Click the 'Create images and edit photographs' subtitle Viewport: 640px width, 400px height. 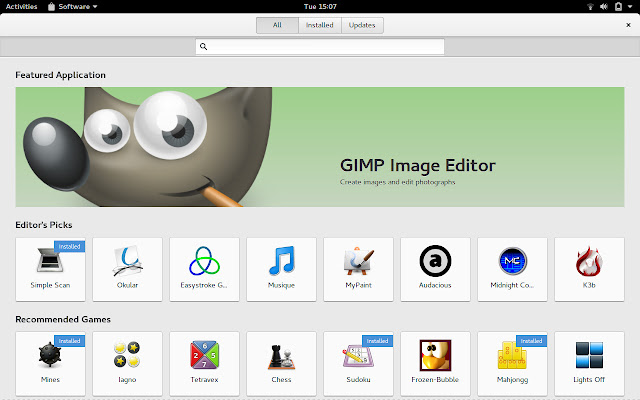(x=398, y=182)
